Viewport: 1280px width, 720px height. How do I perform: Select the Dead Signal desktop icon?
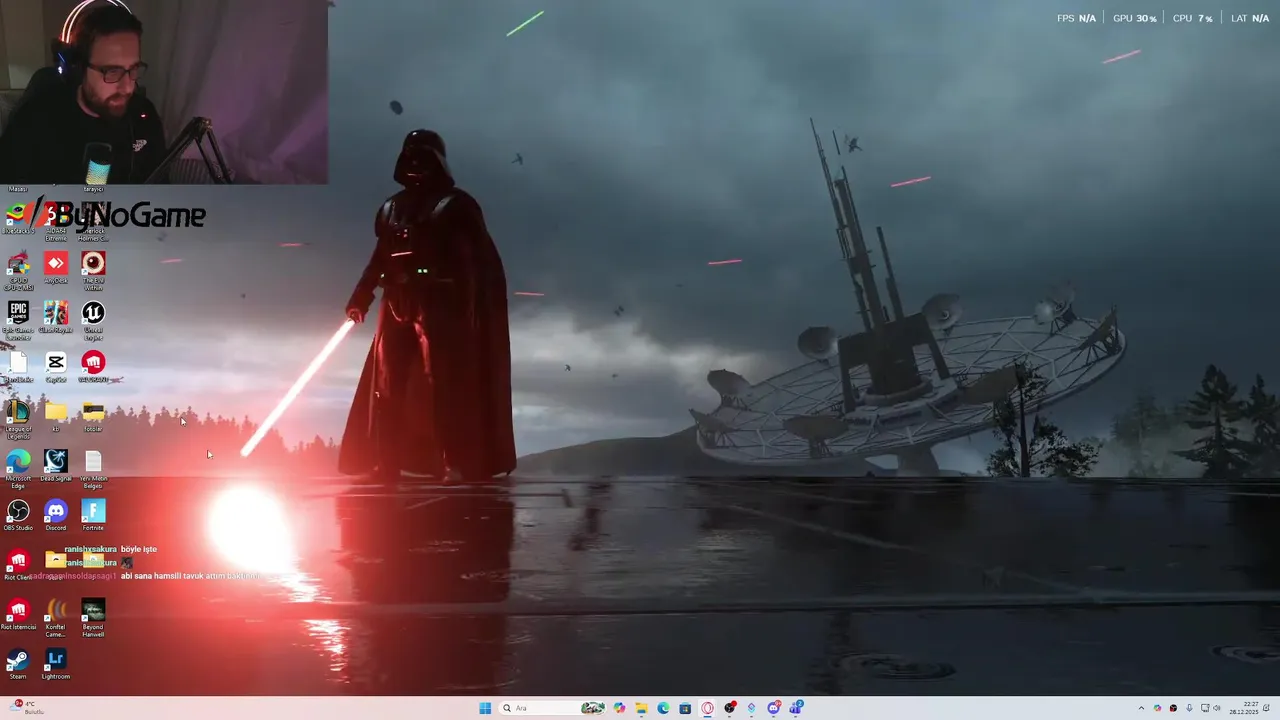(56, 465)
